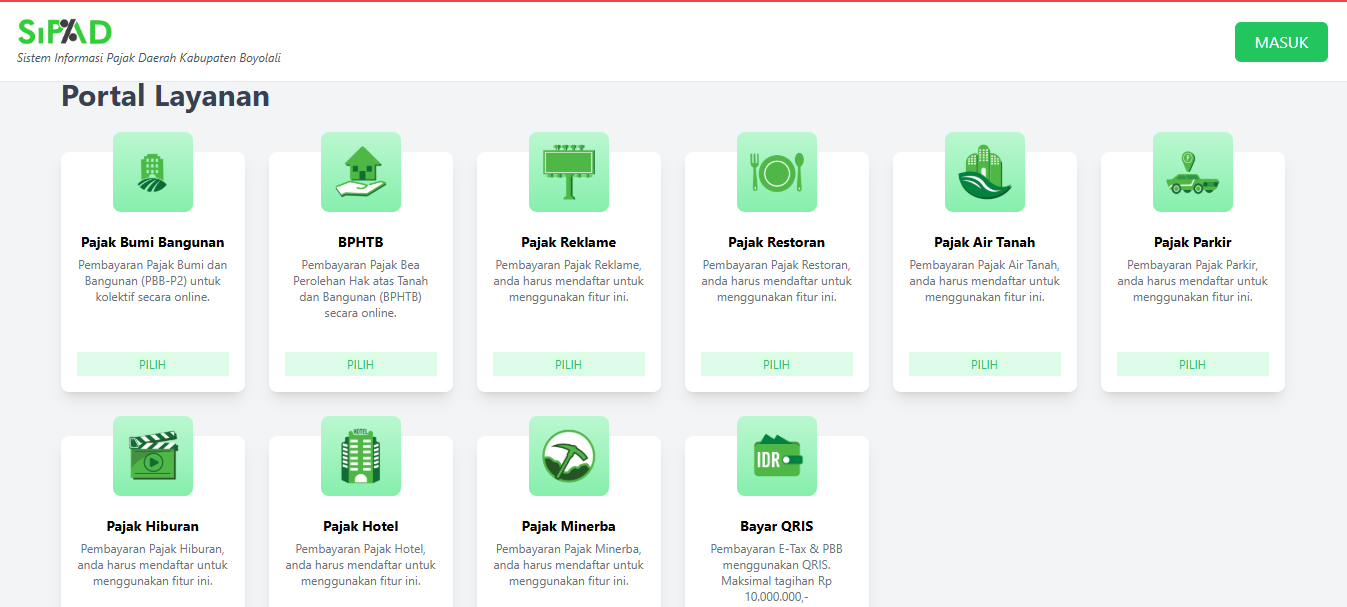Click the Pajak Restoran plate and cutlery icon

[x=777, y=172]
